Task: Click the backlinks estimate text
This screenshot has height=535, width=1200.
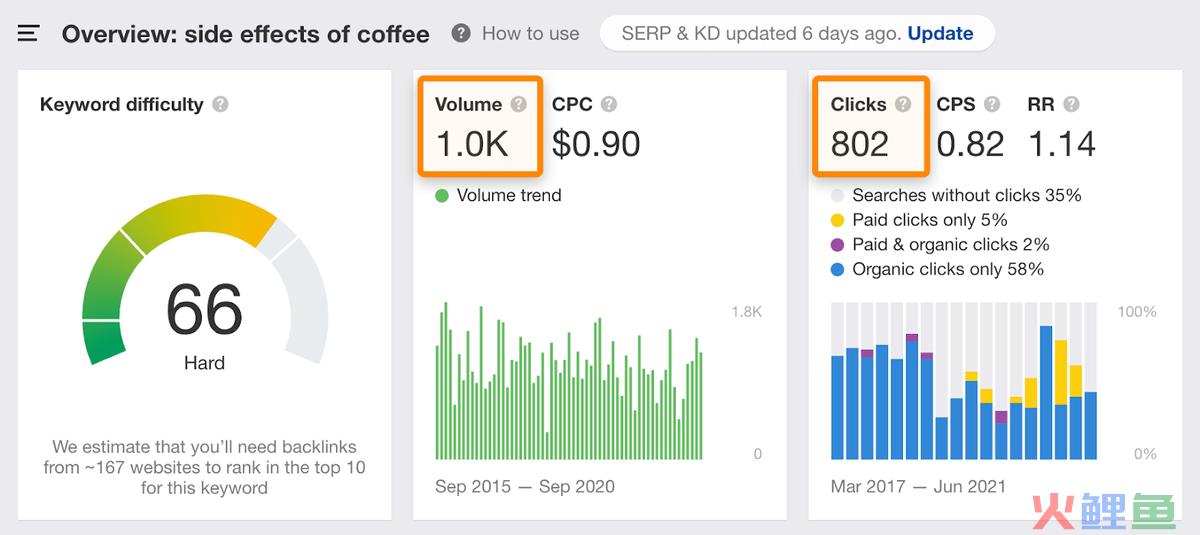Action: (x=204, y=468)
